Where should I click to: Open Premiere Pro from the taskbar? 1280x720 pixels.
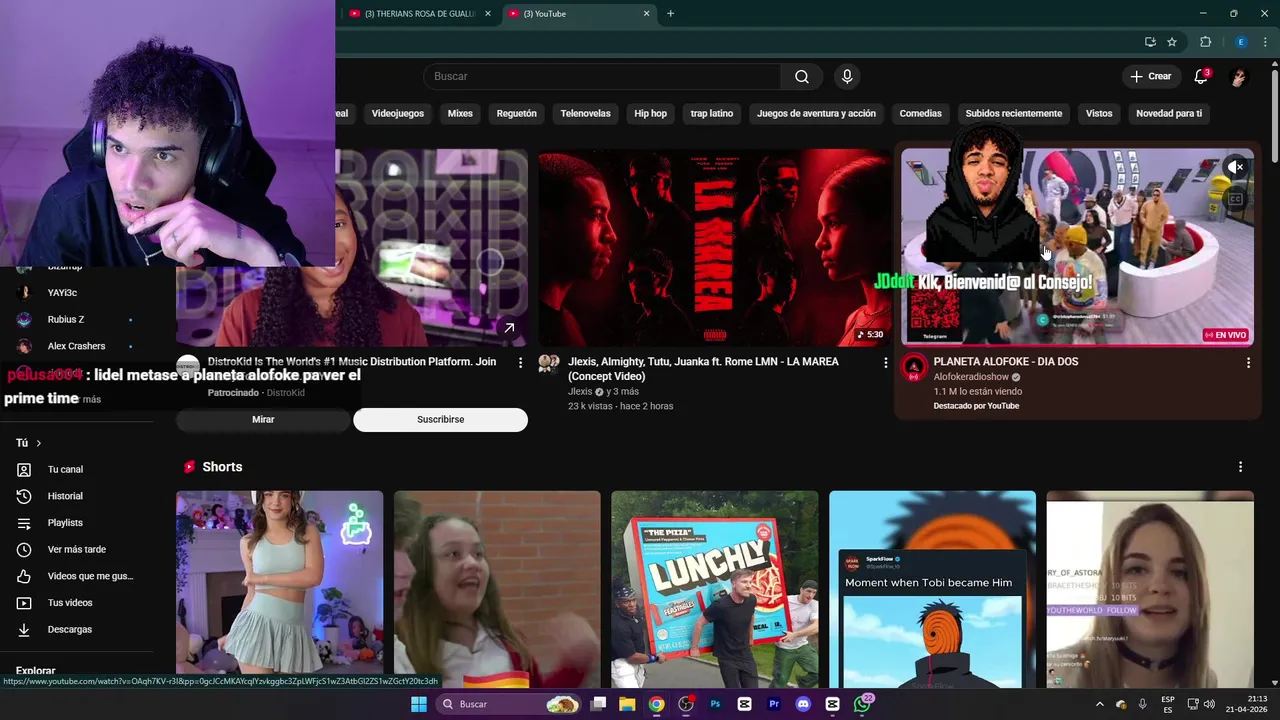point(774,704)
